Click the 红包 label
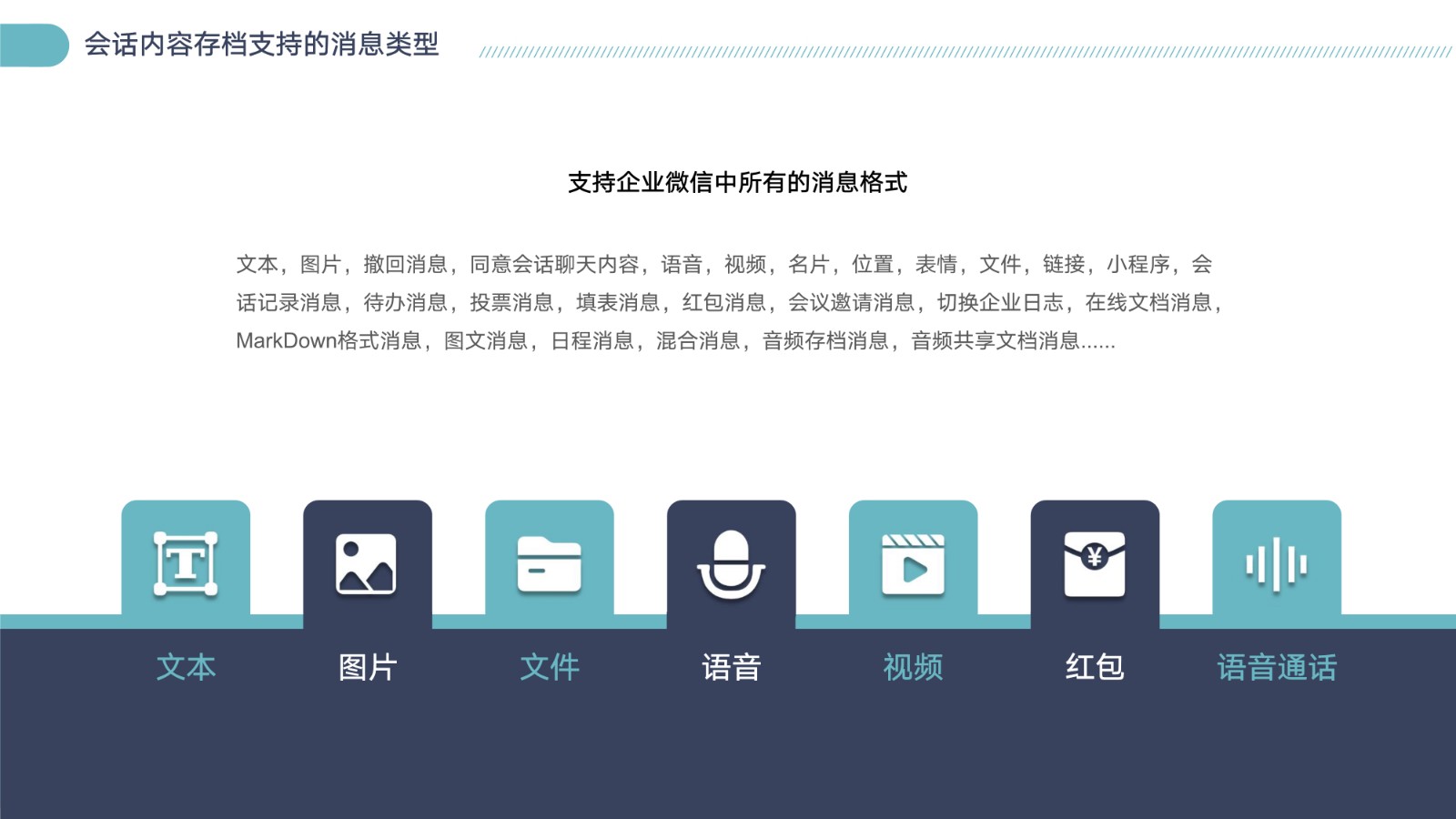1456x819 pixels. (1095, 667)
